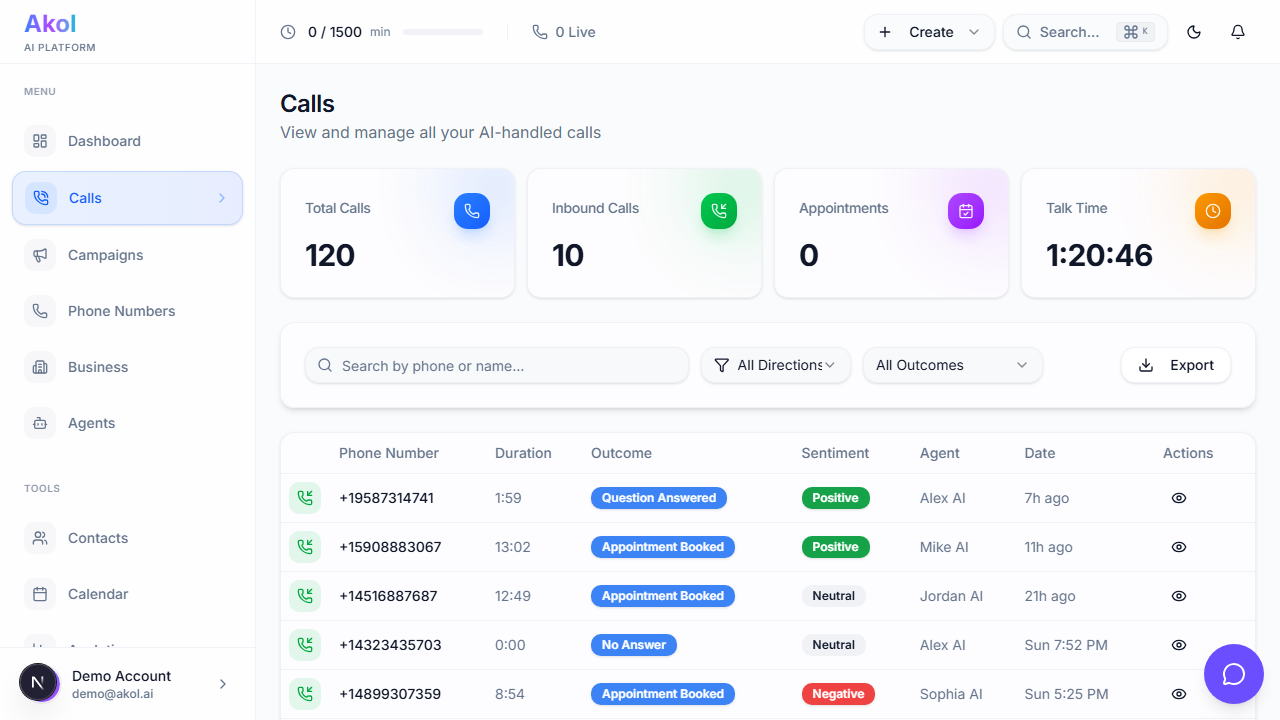1280x720 pixels.
Task: Go to Campaigns in sidebar
Action: click(105, 255)
